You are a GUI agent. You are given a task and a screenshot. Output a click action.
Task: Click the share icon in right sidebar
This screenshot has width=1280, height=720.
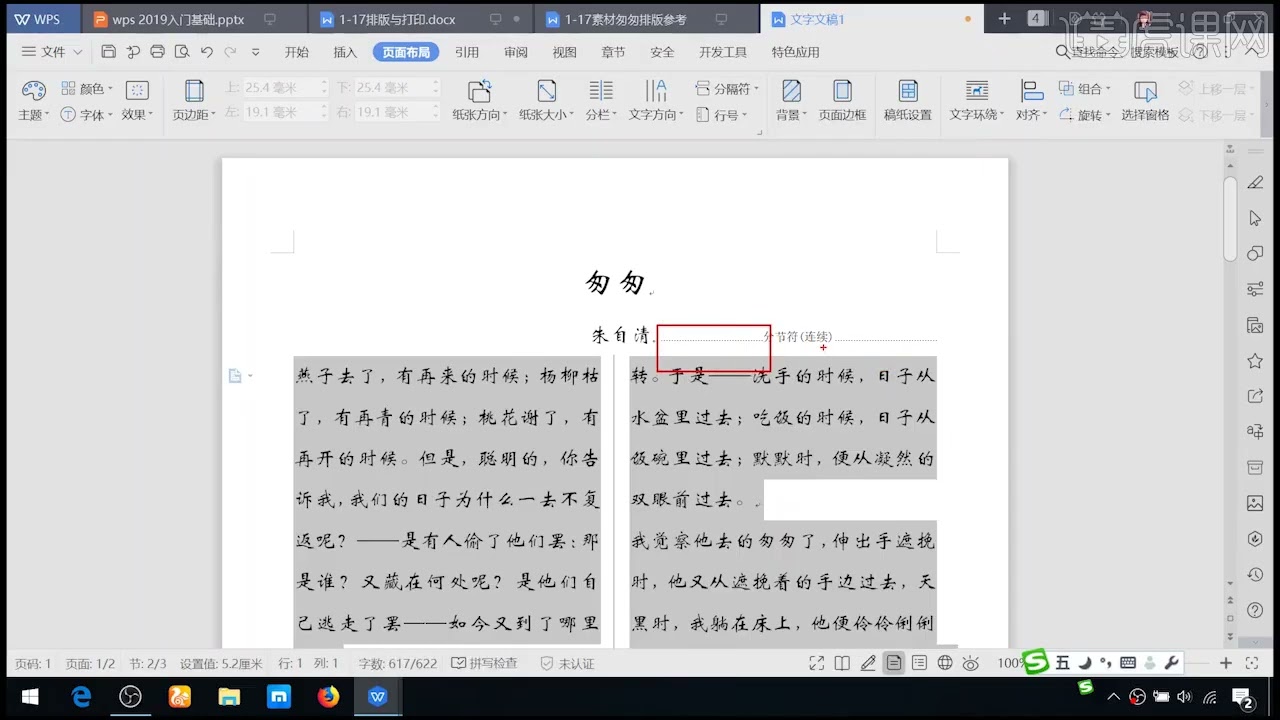click(1255, 396)
